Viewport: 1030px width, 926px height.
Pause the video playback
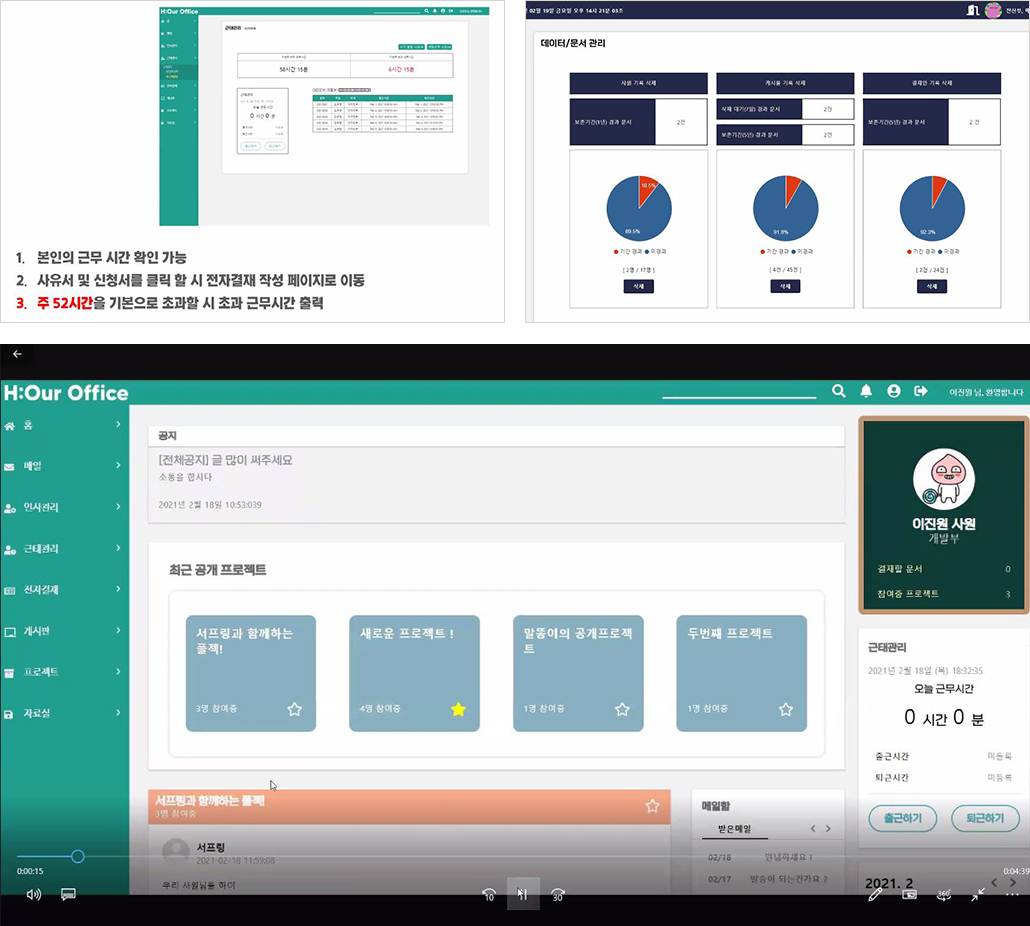click(523, 894)
